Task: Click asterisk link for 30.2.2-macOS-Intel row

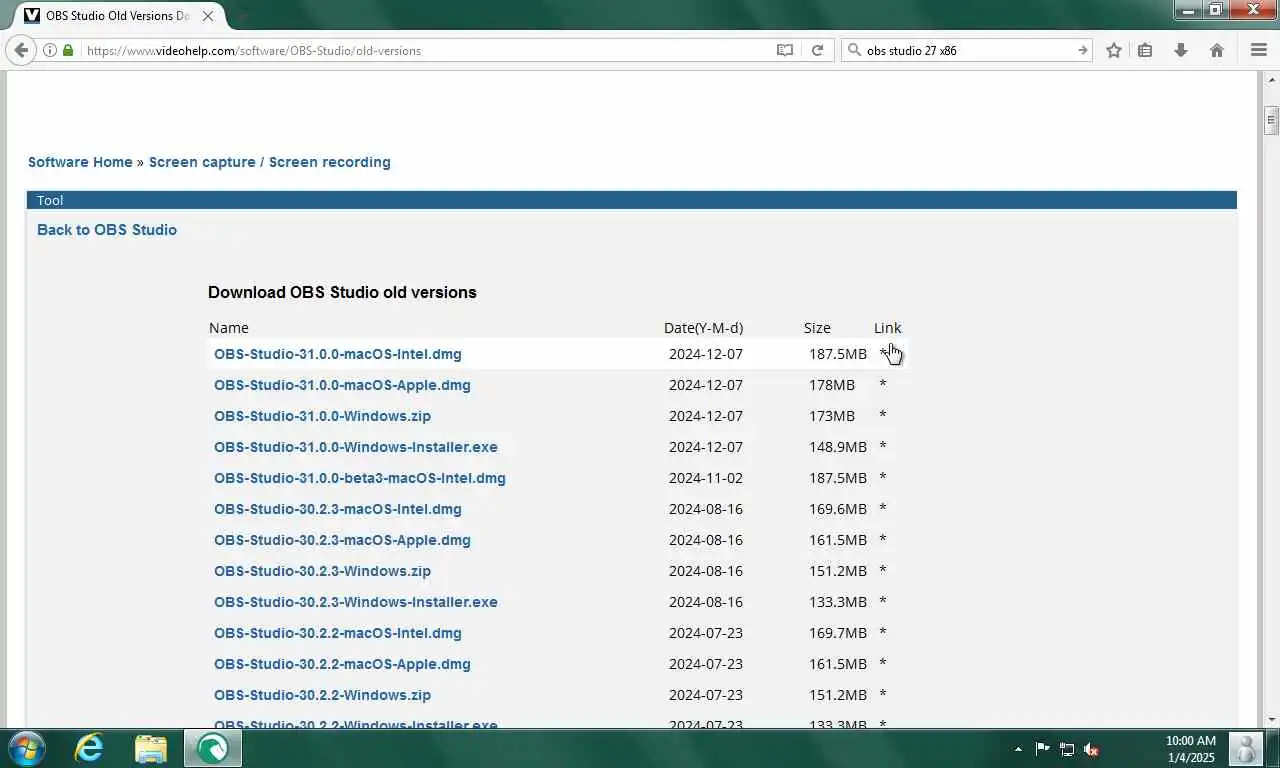Action: coord(883,634)
